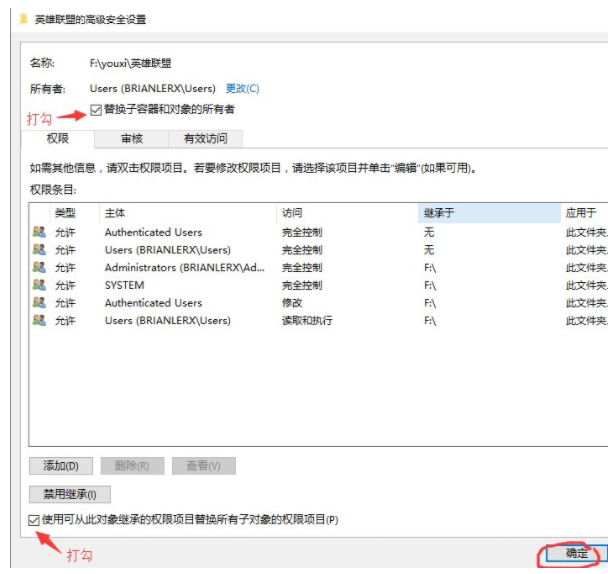Toggle the replace child object permissions checkbox
The image size is (608, 574).
pyautogui.click(x=35, y=520)
